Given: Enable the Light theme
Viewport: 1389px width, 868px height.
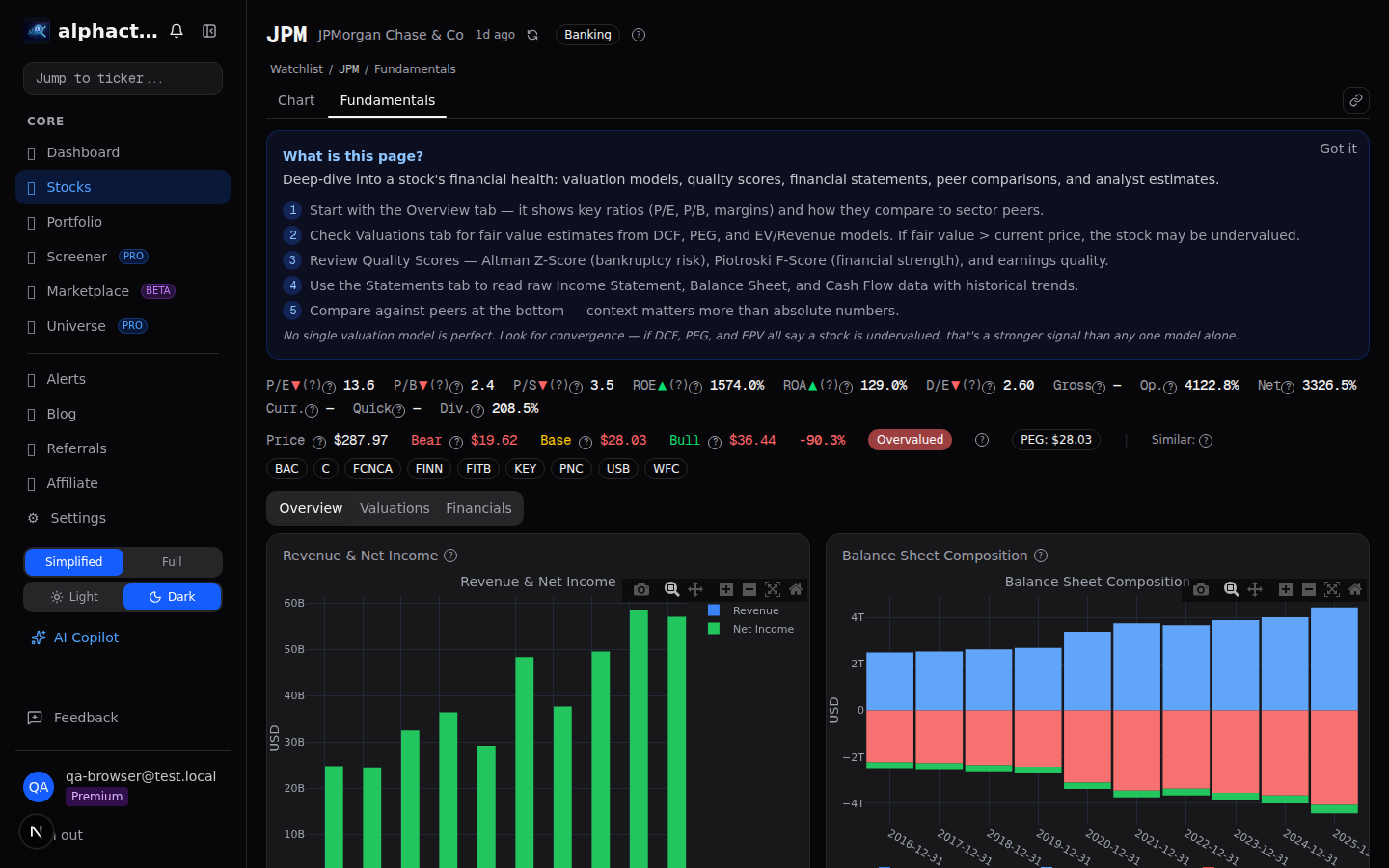Looking at the screenshot, I should tap(73, 596).
